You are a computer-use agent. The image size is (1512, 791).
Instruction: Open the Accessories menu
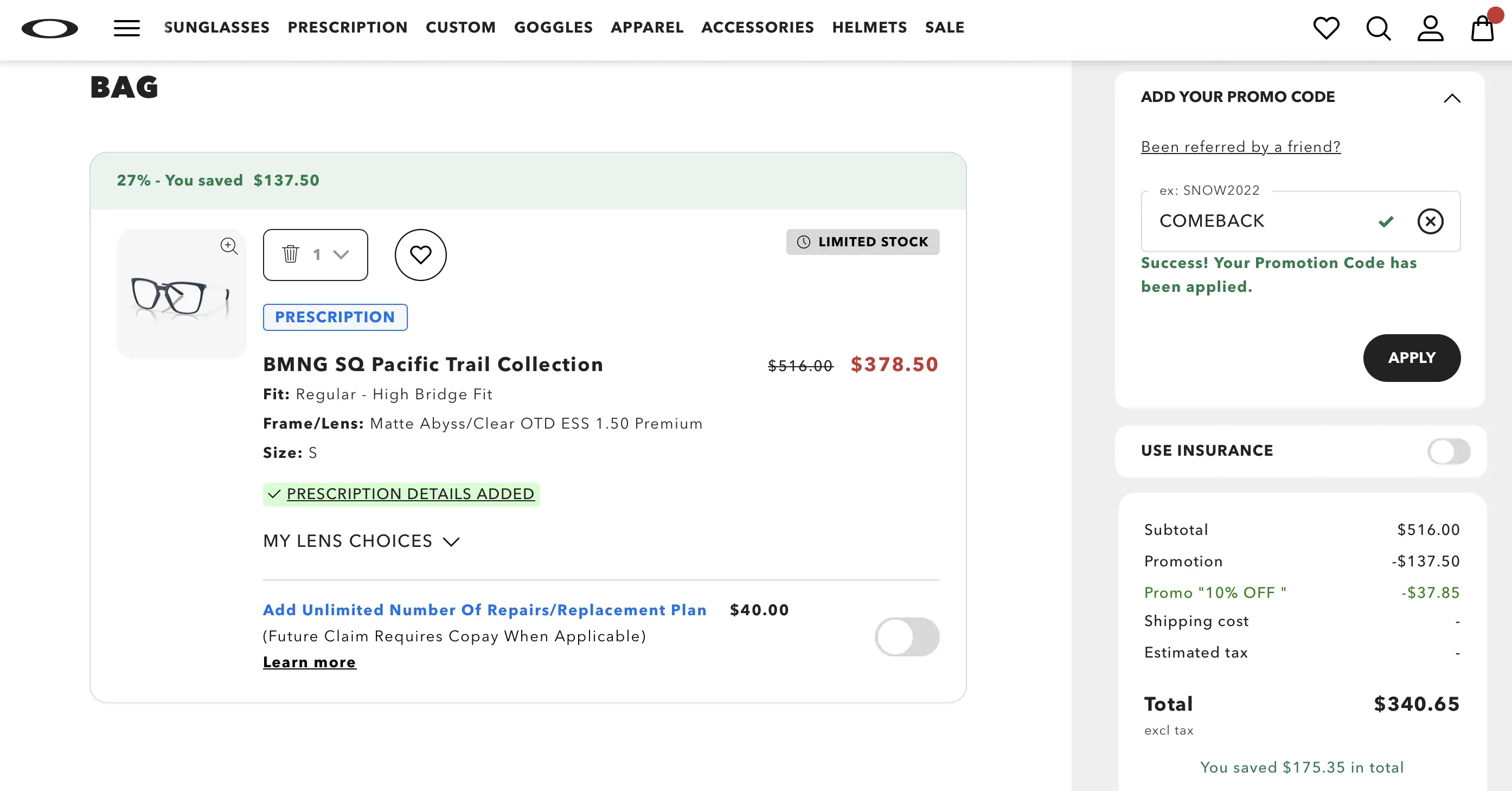point(758,28)
